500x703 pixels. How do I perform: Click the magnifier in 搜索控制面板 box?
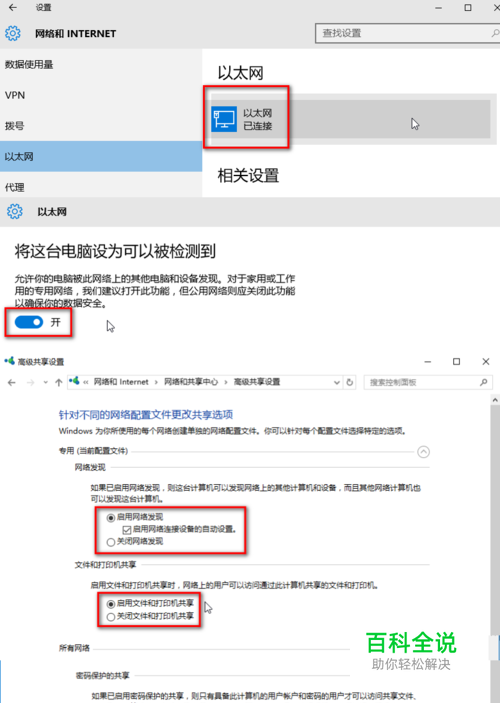pos(483,382)
